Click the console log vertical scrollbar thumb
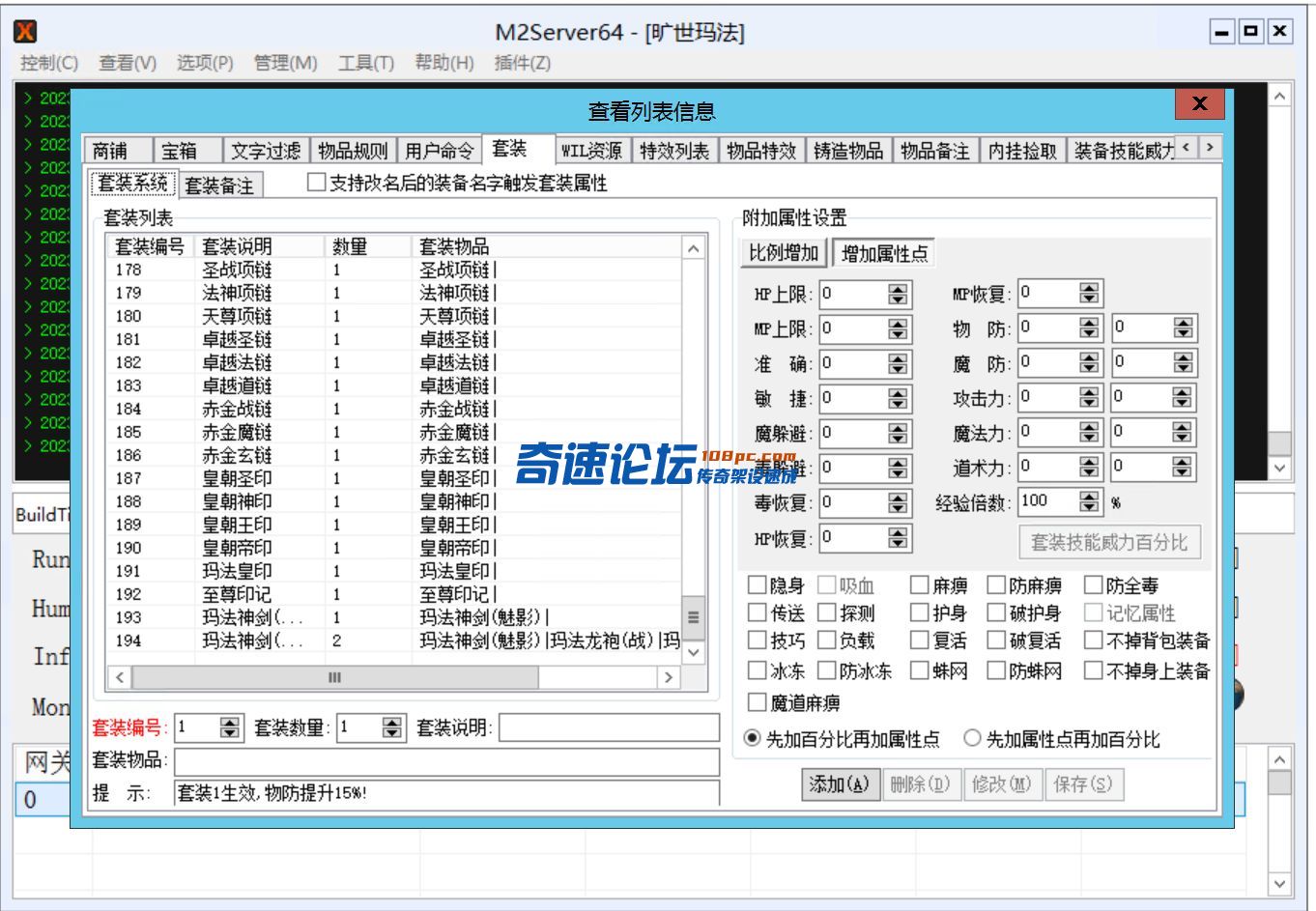 coord(1279,444)
